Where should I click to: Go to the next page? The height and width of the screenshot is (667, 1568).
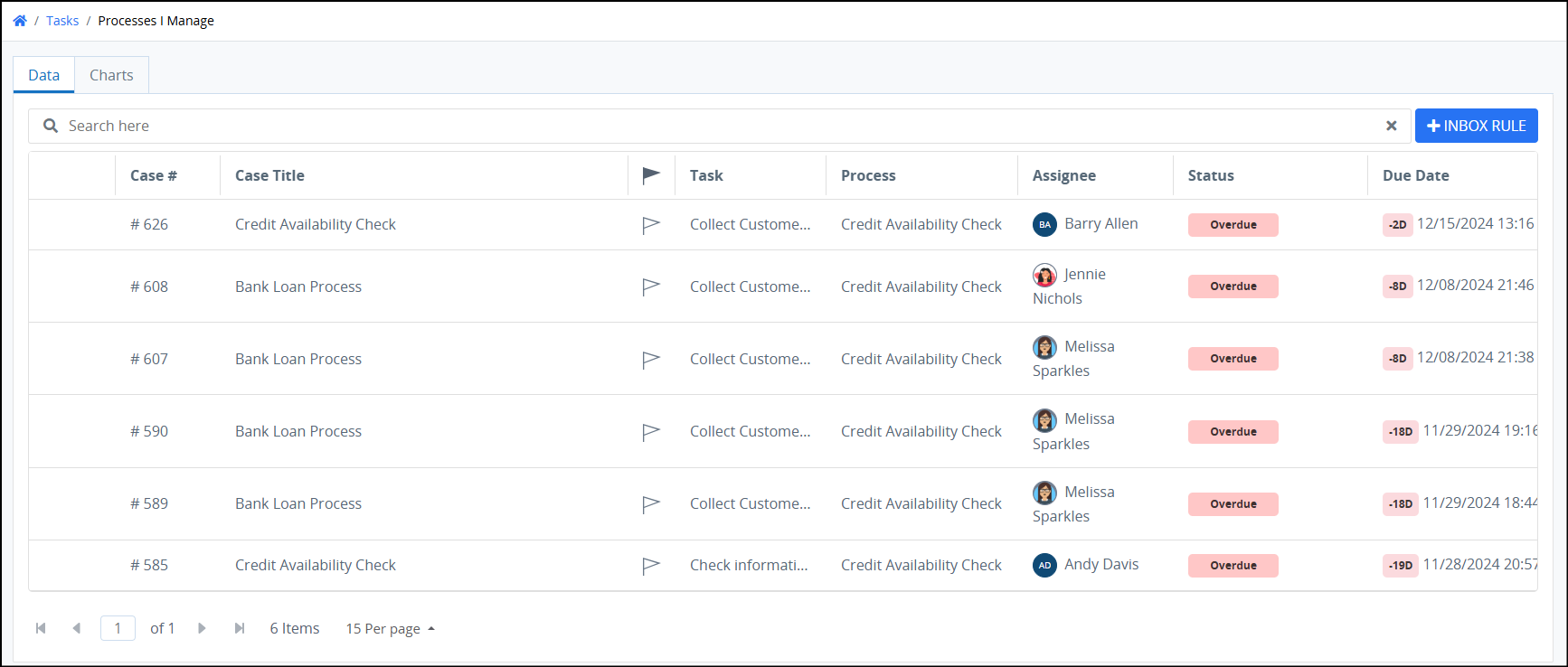coord(202,628)
